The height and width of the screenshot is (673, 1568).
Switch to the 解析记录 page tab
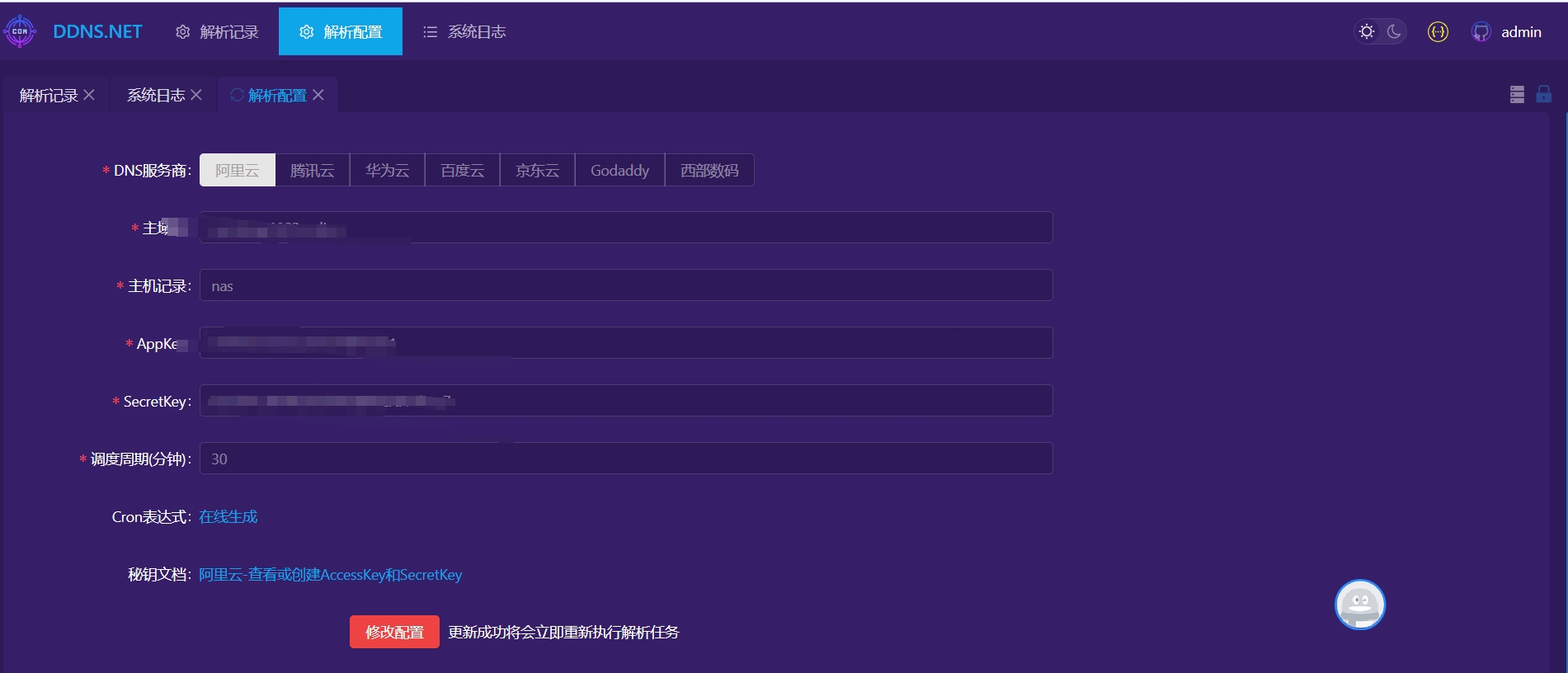coord(49,95)
